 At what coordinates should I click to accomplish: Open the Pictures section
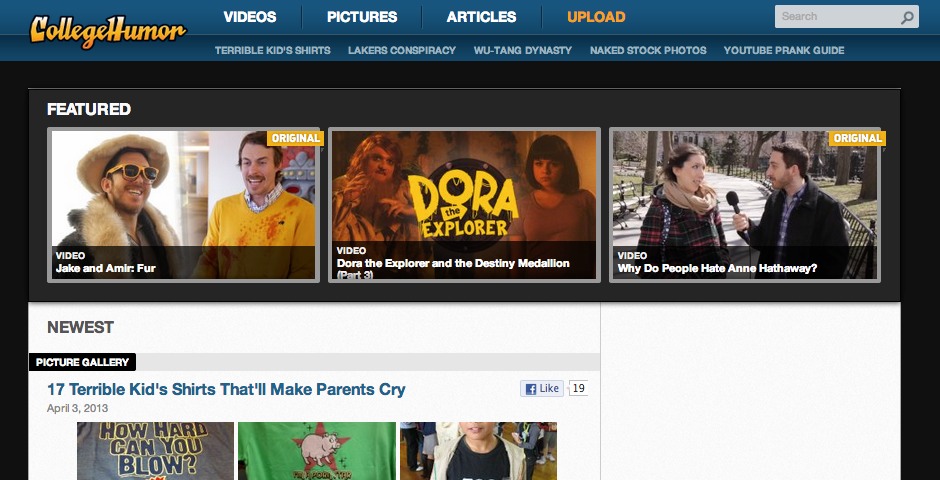(x=362, y=17)
